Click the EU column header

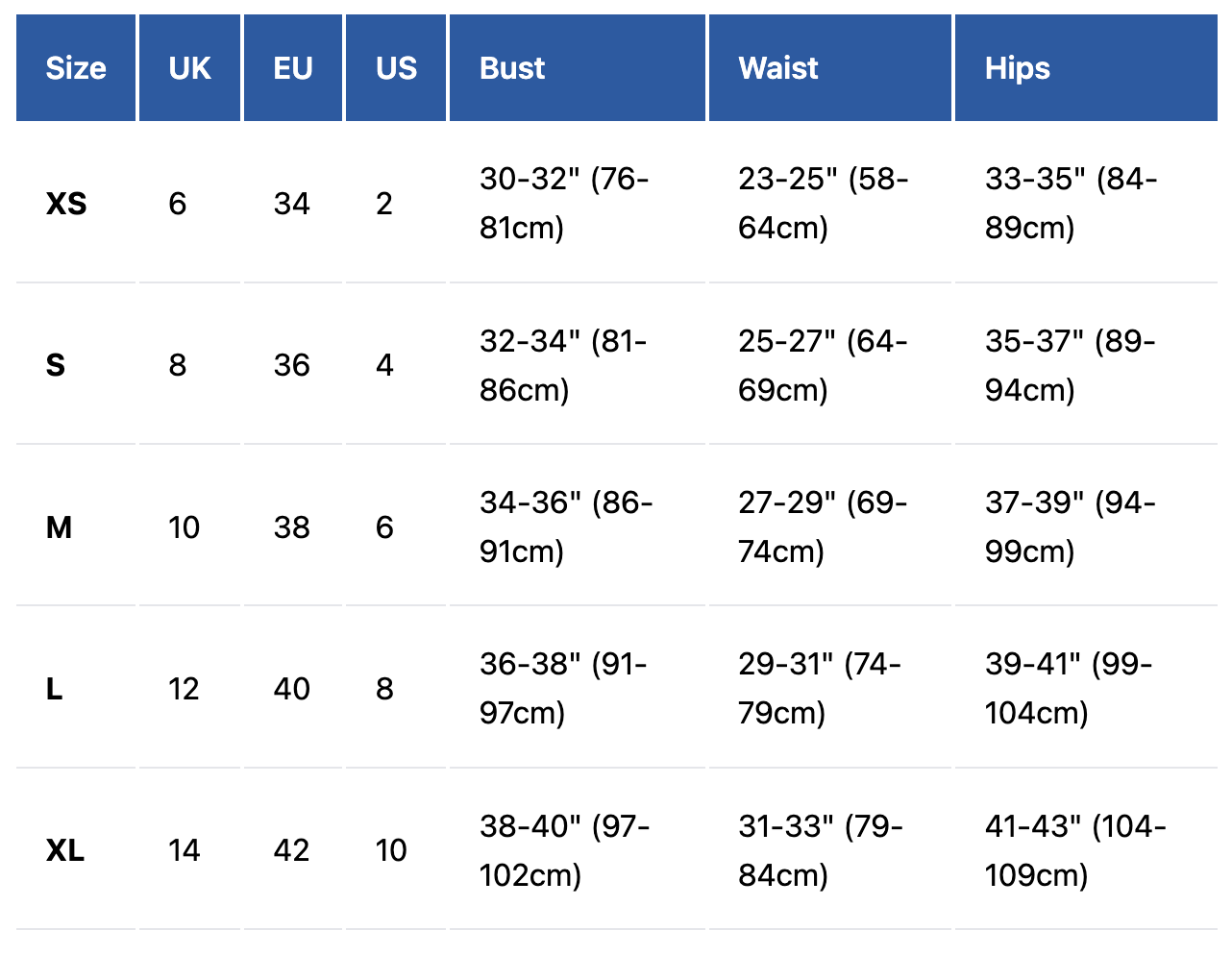(x=293, y=68)
